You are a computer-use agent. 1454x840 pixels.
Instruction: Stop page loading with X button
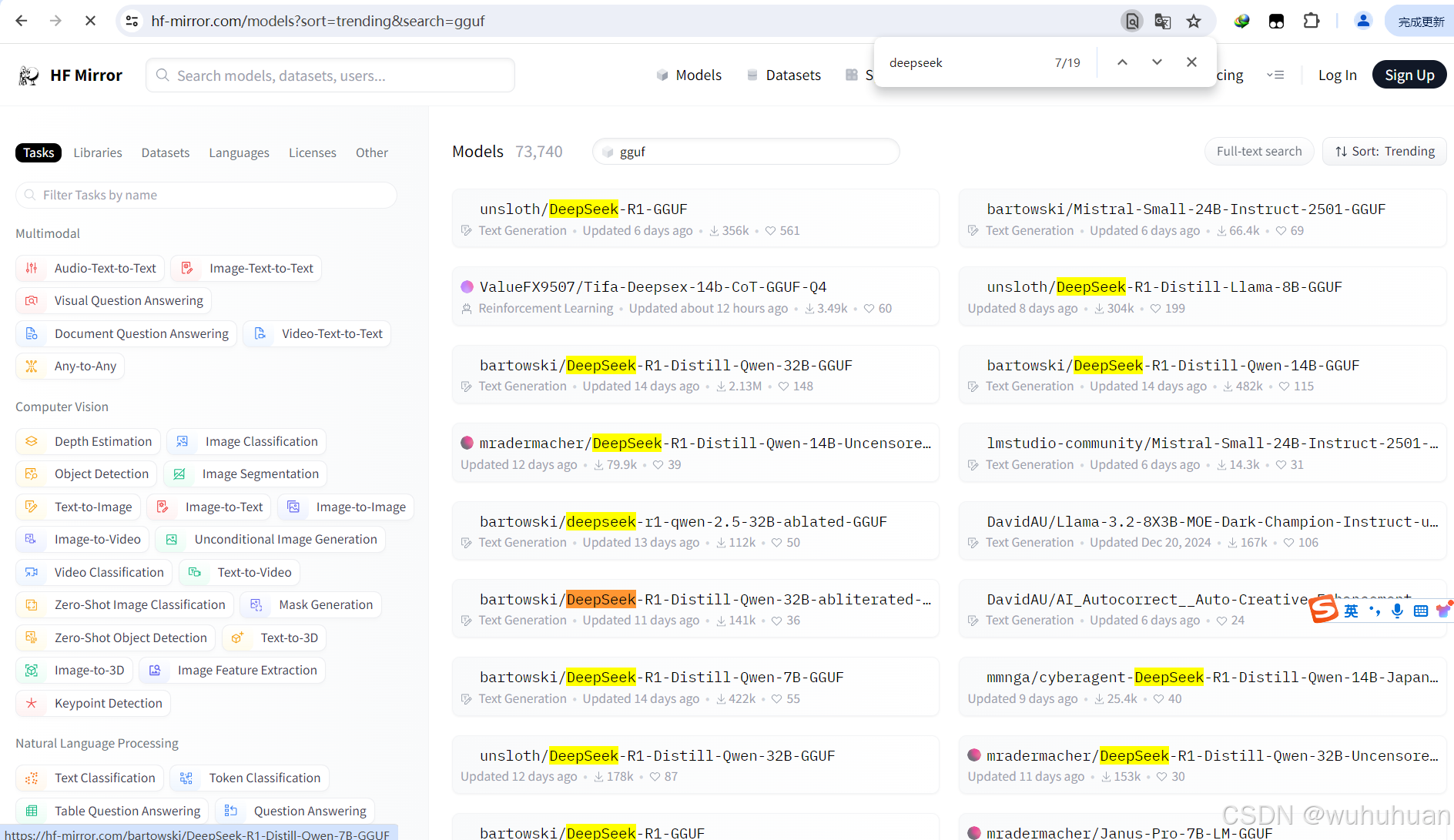coord(90,21)
